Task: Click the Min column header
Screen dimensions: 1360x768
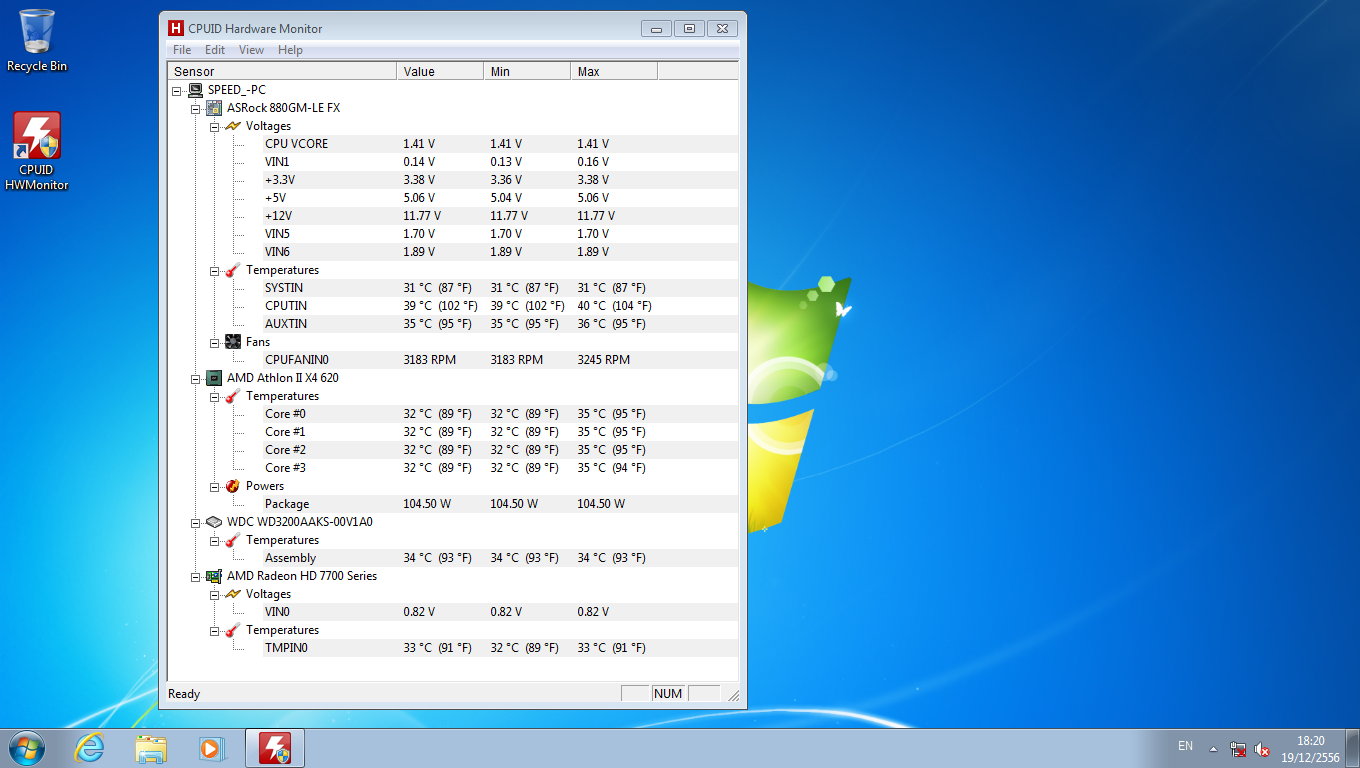Action: click(x=527, y=71)
